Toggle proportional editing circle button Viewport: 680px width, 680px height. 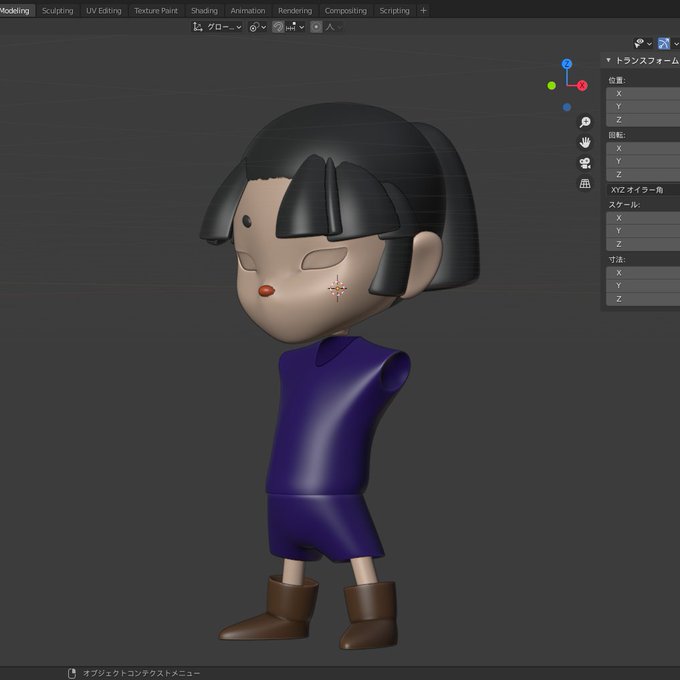[x=316, y=27]
